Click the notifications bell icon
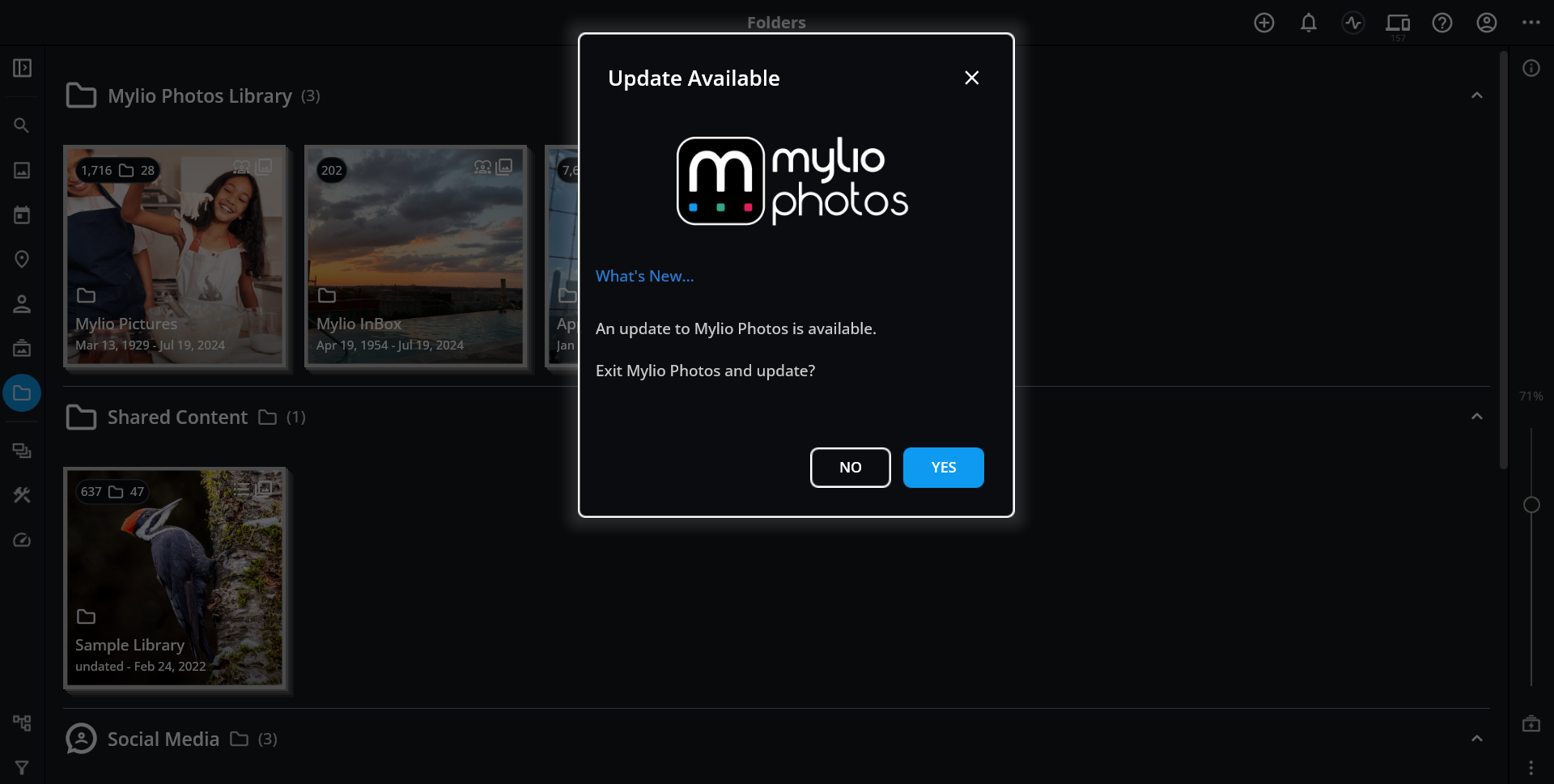 (x=1308, y=23)
